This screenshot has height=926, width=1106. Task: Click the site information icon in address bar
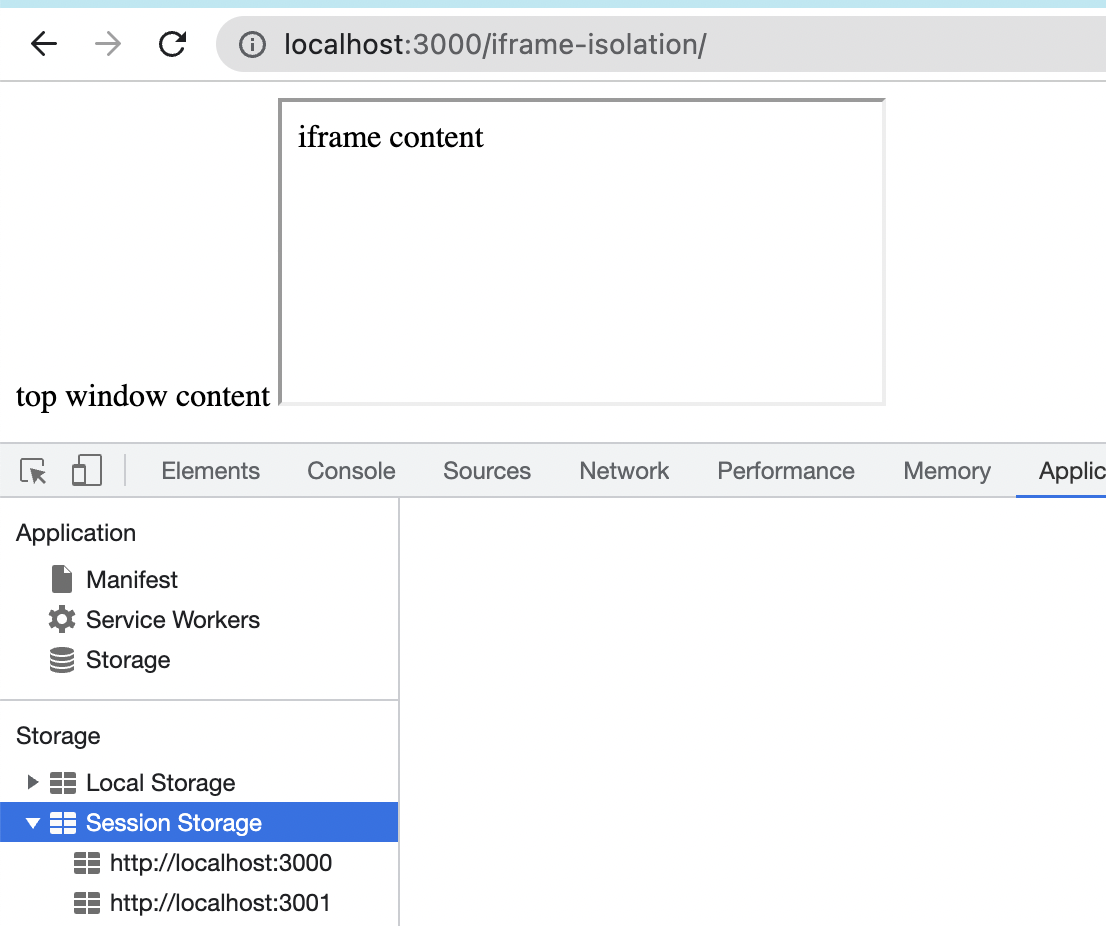click(x=252, y=44)
